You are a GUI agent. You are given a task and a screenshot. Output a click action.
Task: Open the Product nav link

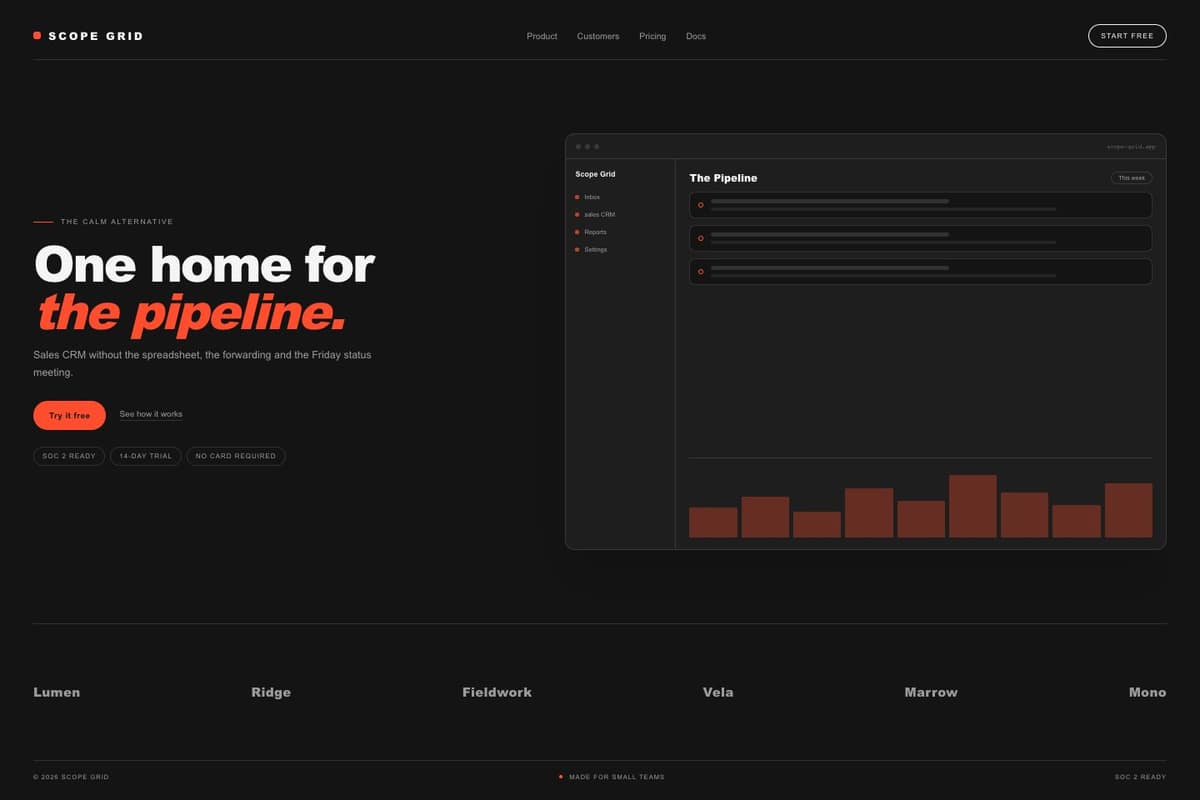(x=542, y=36)
